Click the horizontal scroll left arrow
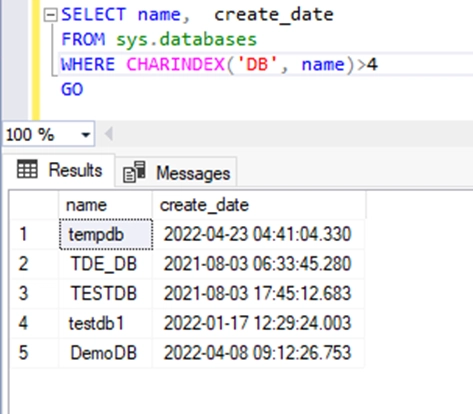The height and width of the screenshot is (414, 473). [108, 134]
